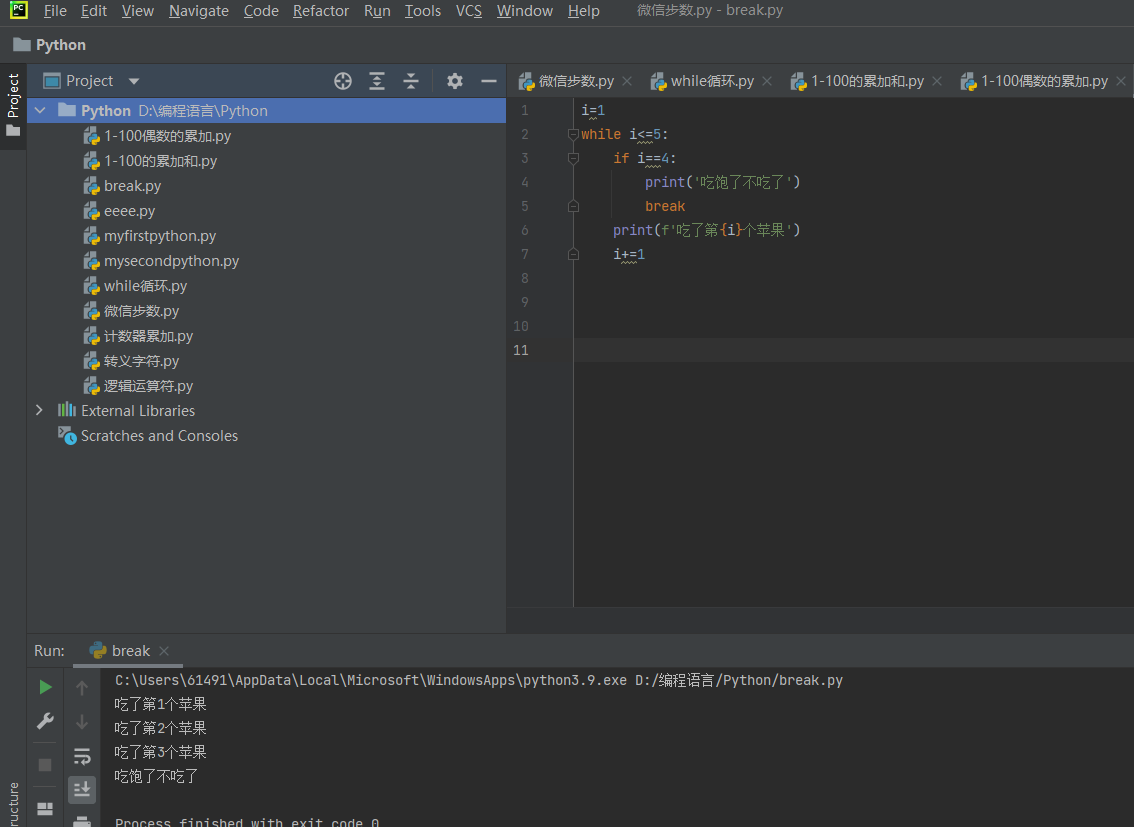Image resolution: width=1134 pixels, height=827 pixels.
Task: Click the PyCharm logo icon
Action: click(19, 10)
